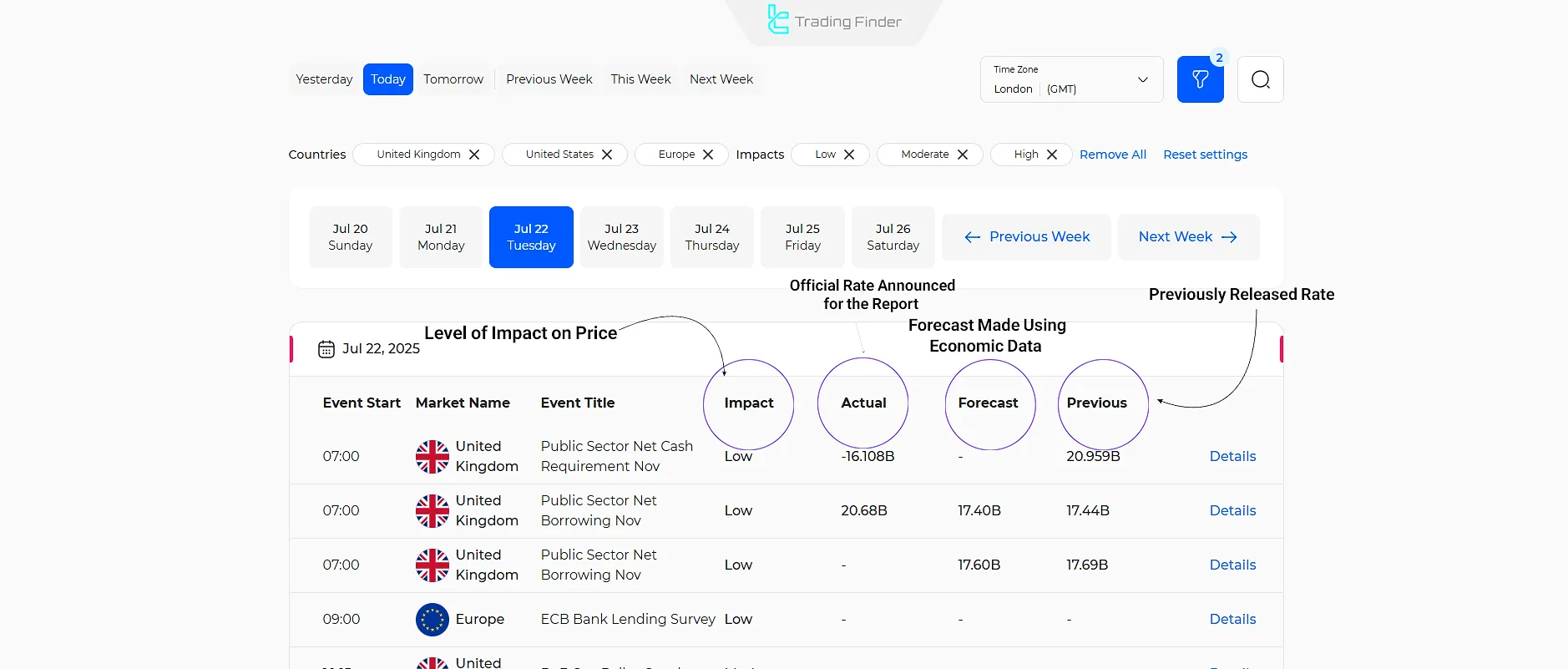Select the Tomorrow tab
Viewport: 1568px width, 669px height.
(453, 79)
